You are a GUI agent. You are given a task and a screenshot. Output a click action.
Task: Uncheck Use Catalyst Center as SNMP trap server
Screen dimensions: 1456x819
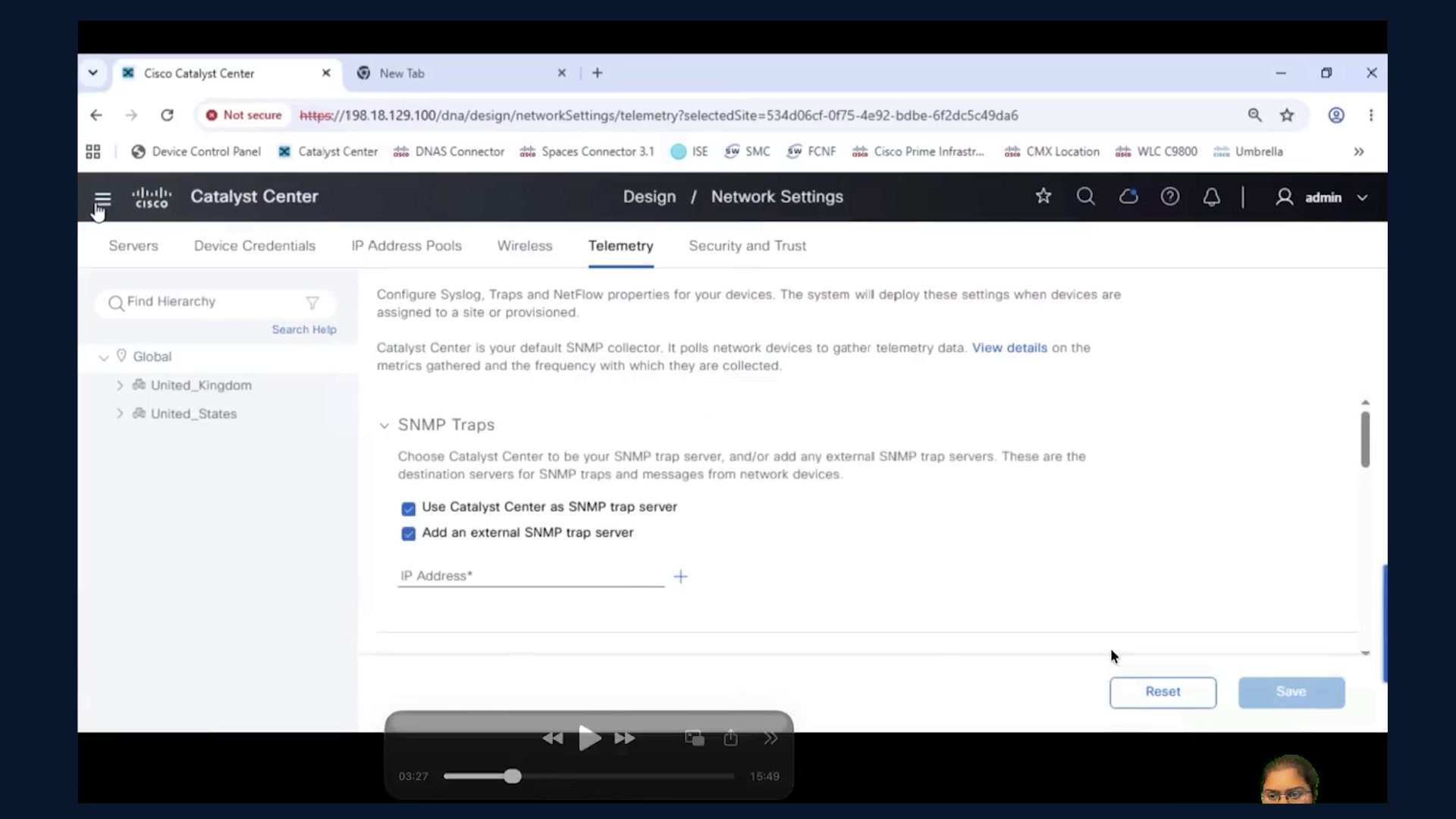[408, 508]
